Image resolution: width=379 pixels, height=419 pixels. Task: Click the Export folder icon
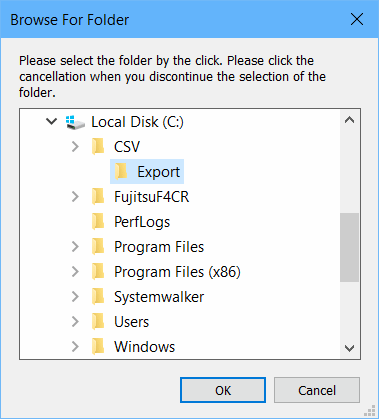pos(121,172)
